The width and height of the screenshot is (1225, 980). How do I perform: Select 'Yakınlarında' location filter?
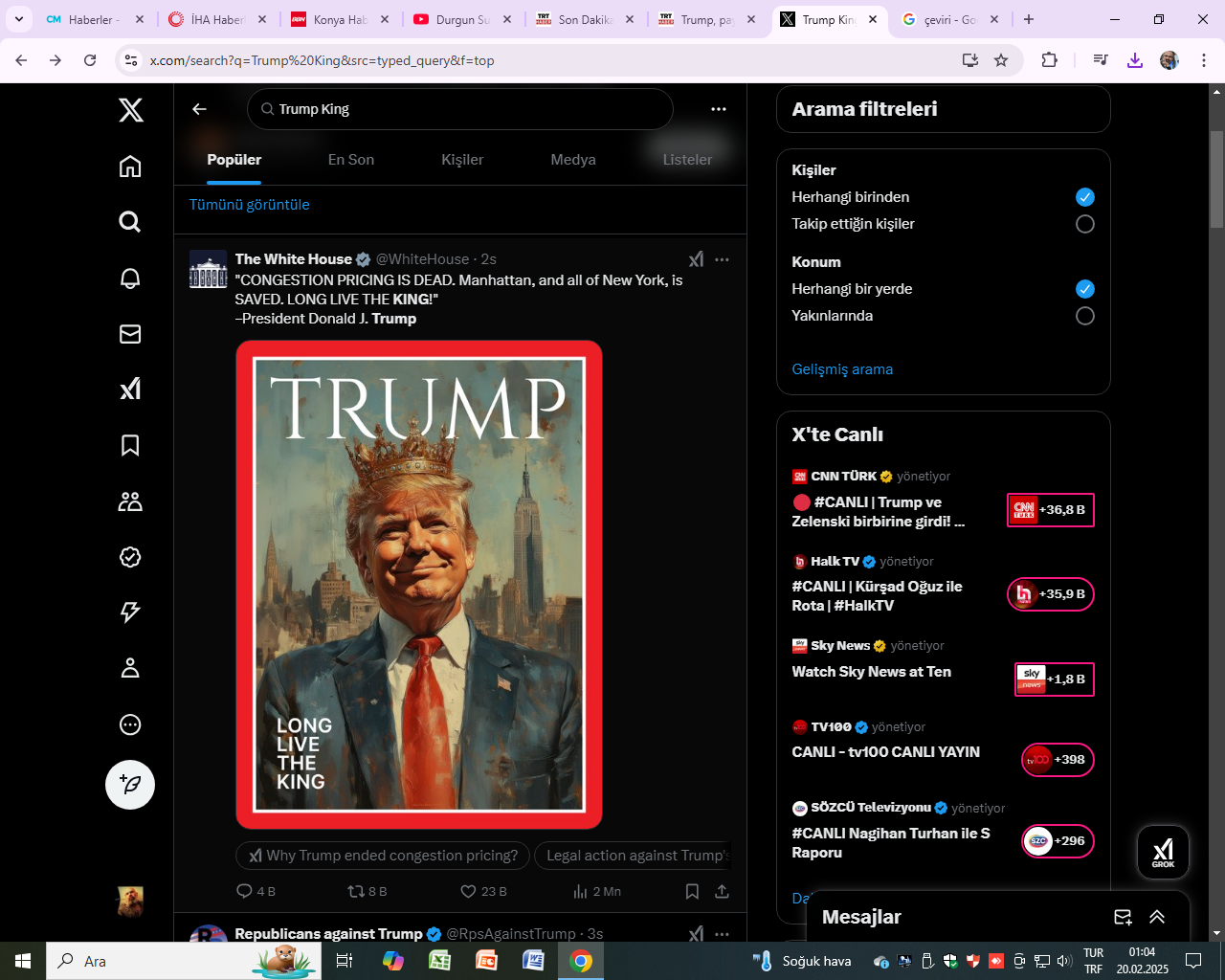point(1085,316)
